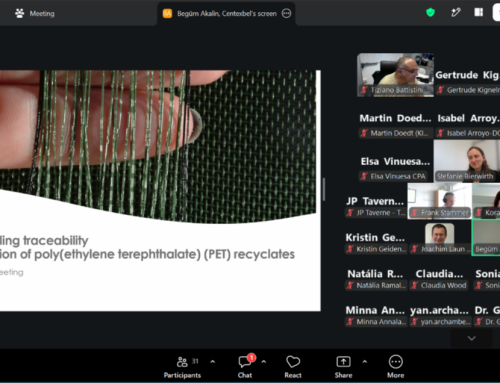Select Stefanie Bierwirth's video thumbnail
The height and width of the screenshot is (383, 500).
(x=467, y=161)
